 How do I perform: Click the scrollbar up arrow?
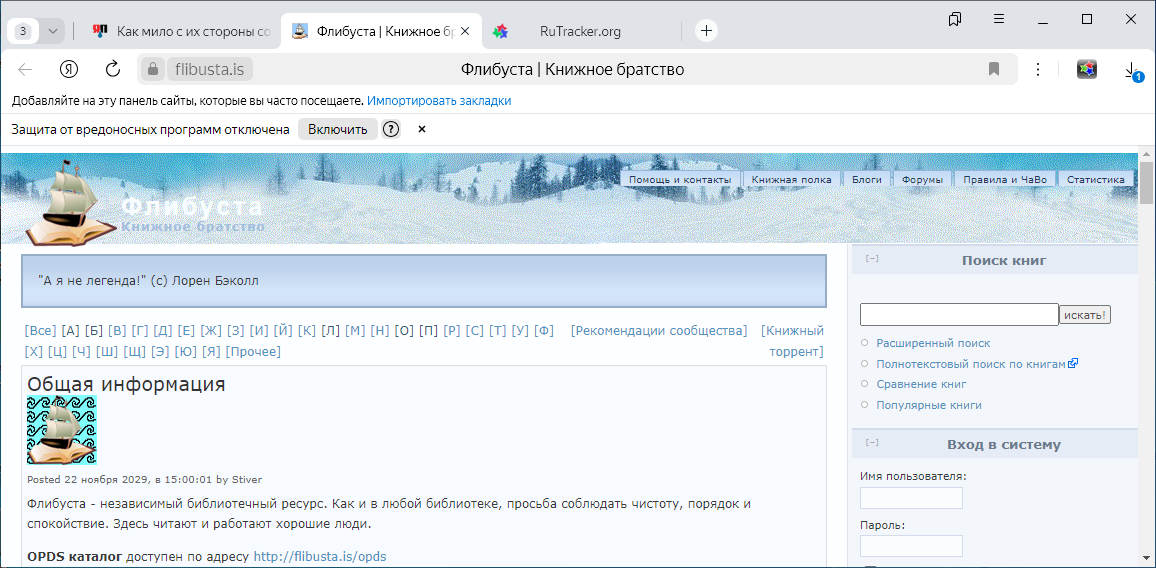coord(1146,154)
